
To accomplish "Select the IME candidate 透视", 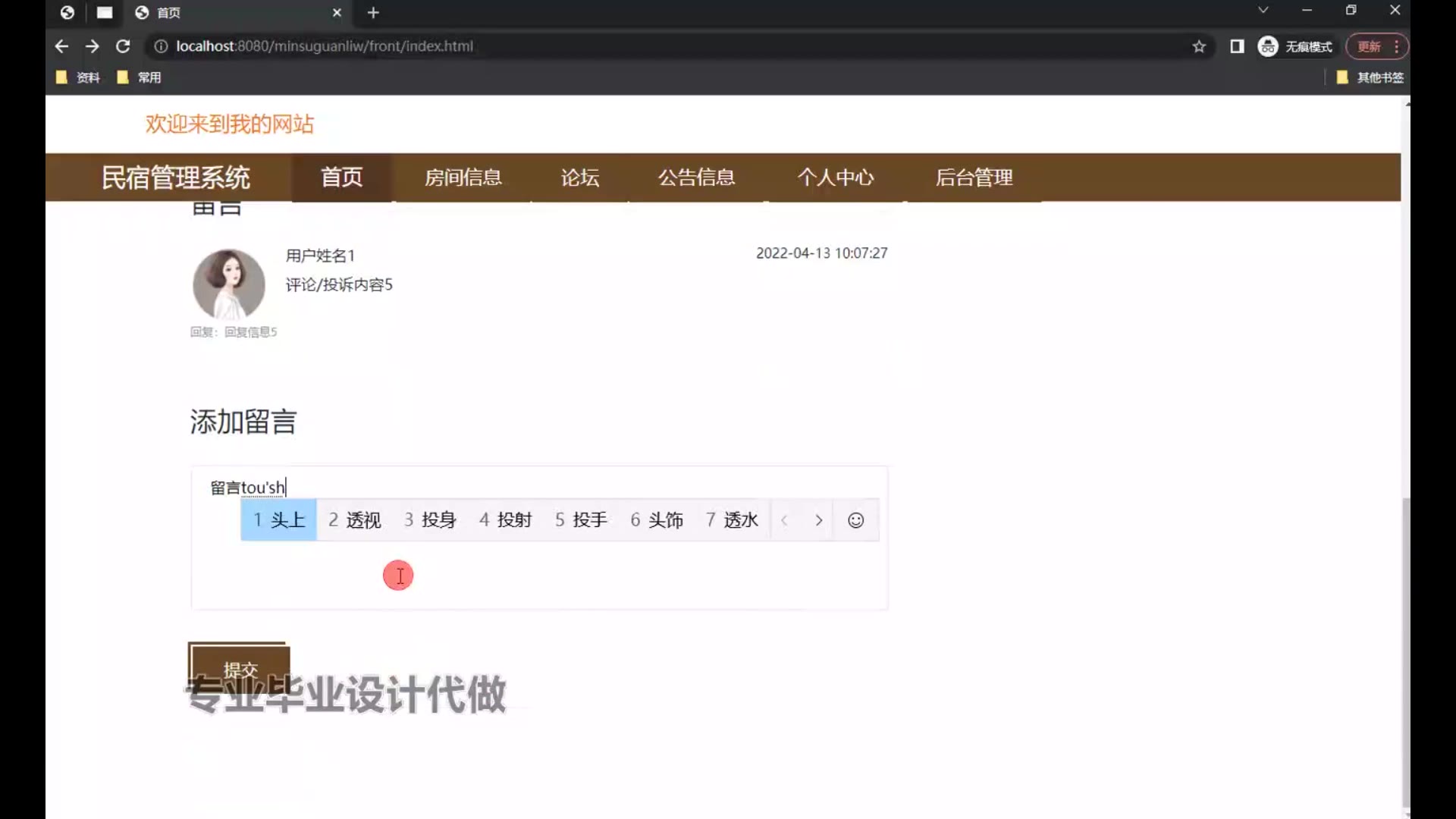I will click(x=354, y=520).
